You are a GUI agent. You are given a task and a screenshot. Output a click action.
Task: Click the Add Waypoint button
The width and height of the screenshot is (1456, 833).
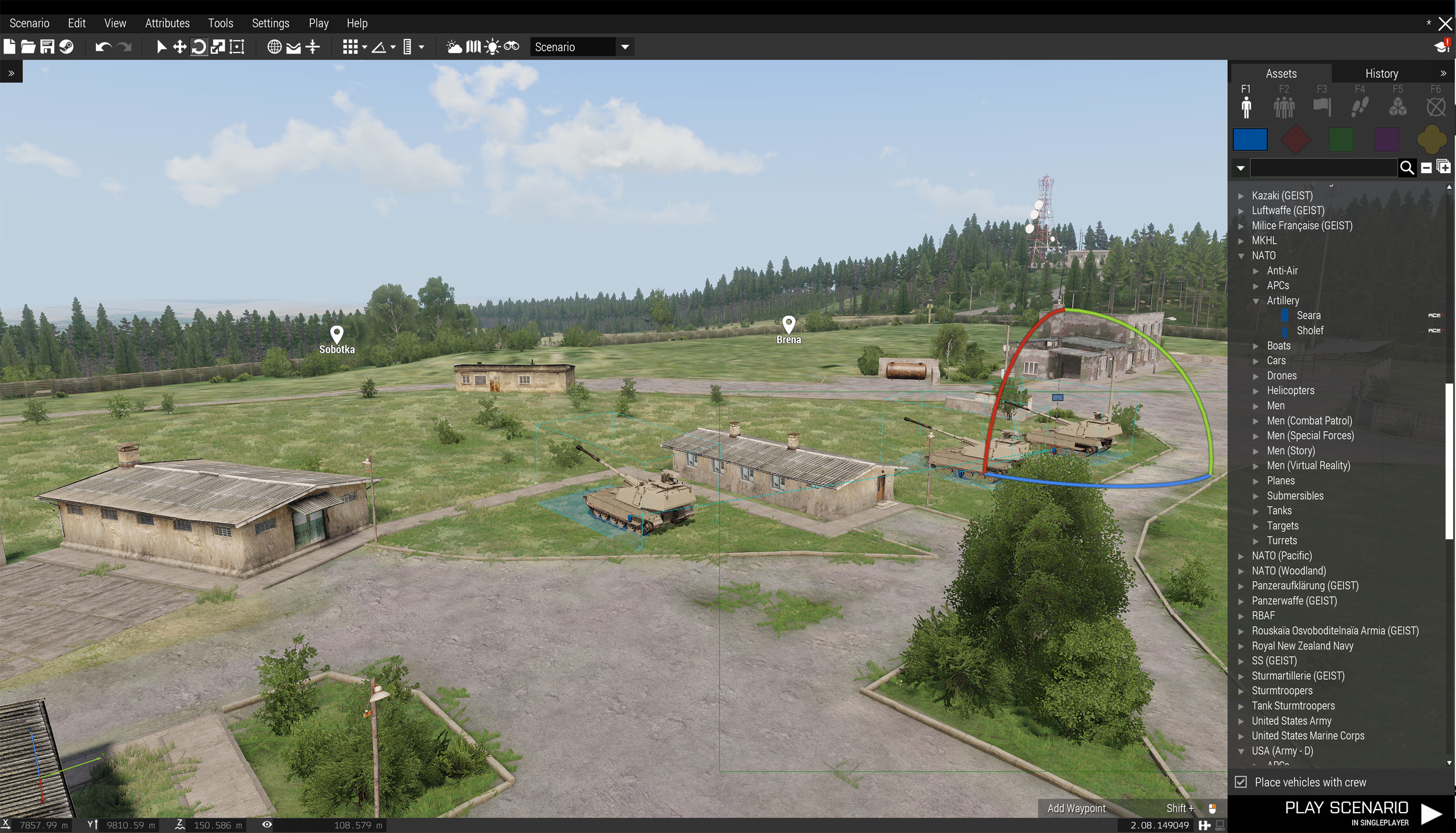(1077, 808)
